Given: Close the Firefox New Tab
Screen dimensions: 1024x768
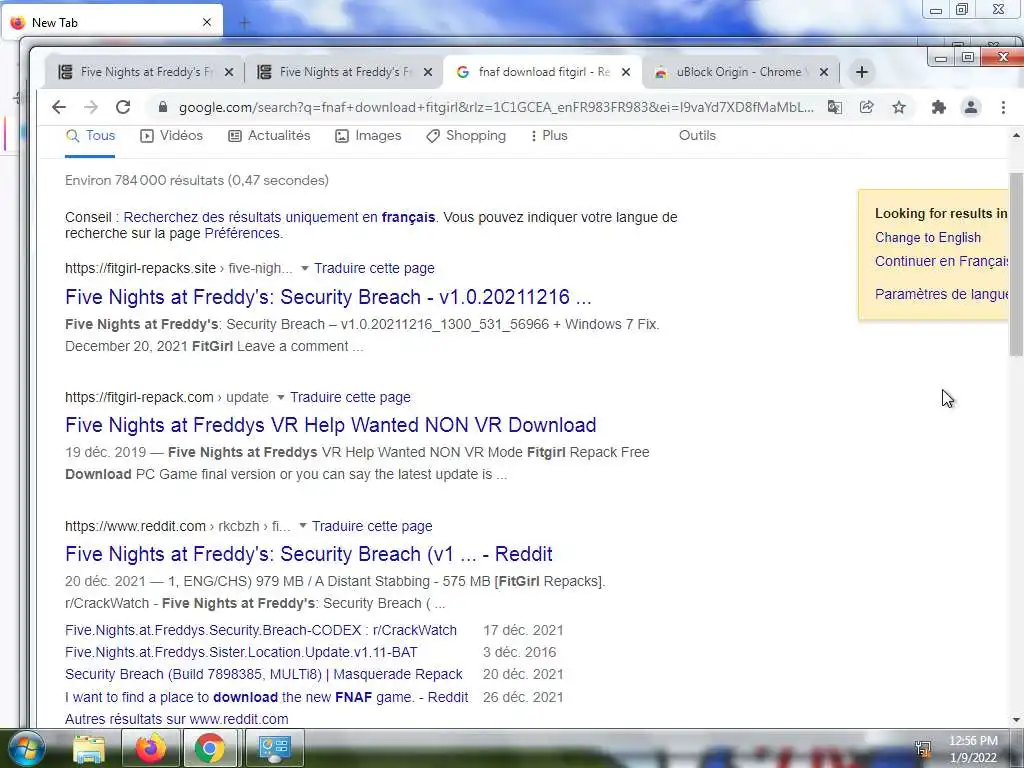Looking at the screenshot, I should [207, 22].
